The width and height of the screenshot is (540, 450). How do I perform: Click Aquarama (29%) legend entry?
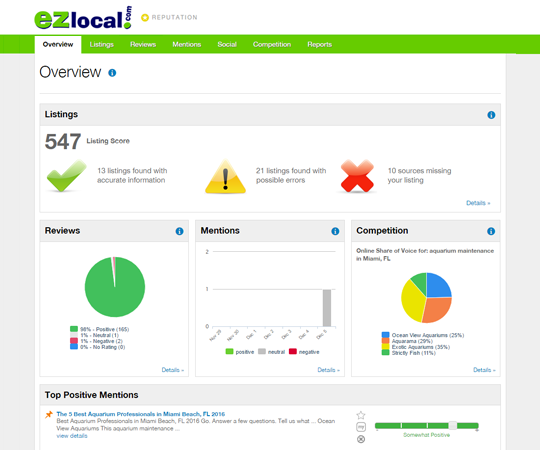coord(407,341)
